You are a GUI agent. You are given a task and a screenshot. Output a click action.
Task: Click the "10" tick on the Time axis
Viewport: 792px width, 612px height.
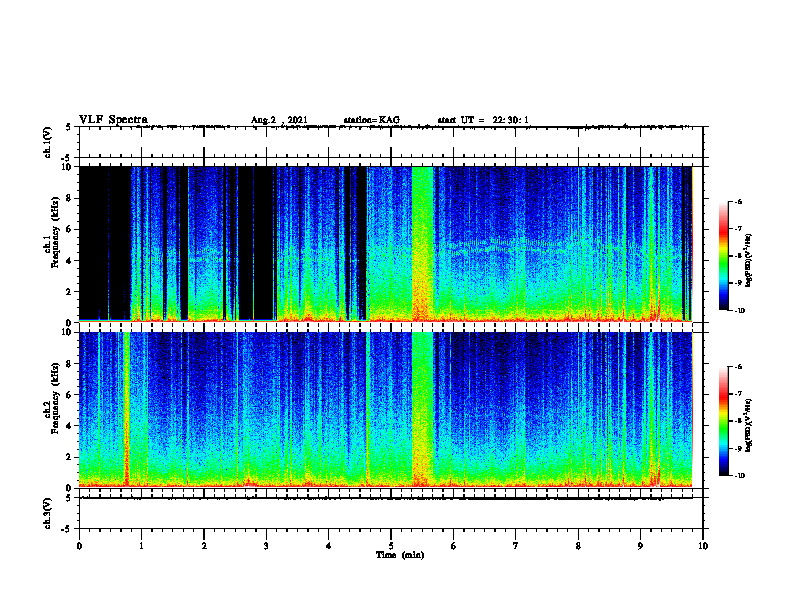click(703, 546)
